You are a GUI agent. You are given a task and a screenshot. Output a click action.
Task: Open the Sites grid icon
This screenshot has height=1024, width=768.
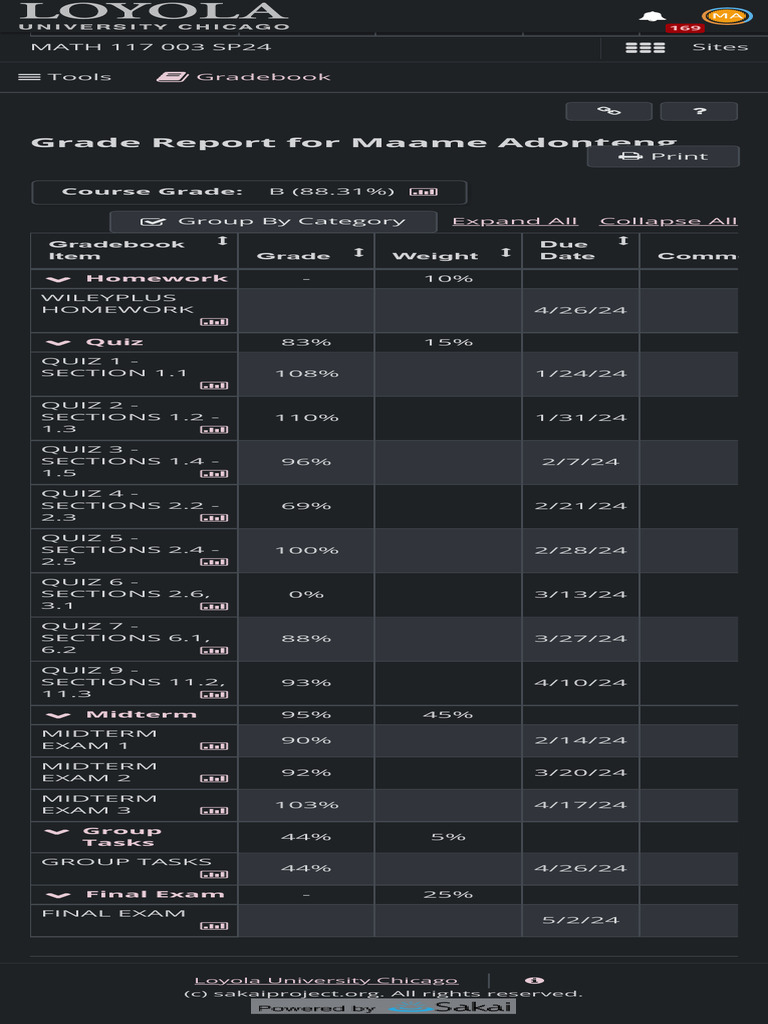coord(645,47)
